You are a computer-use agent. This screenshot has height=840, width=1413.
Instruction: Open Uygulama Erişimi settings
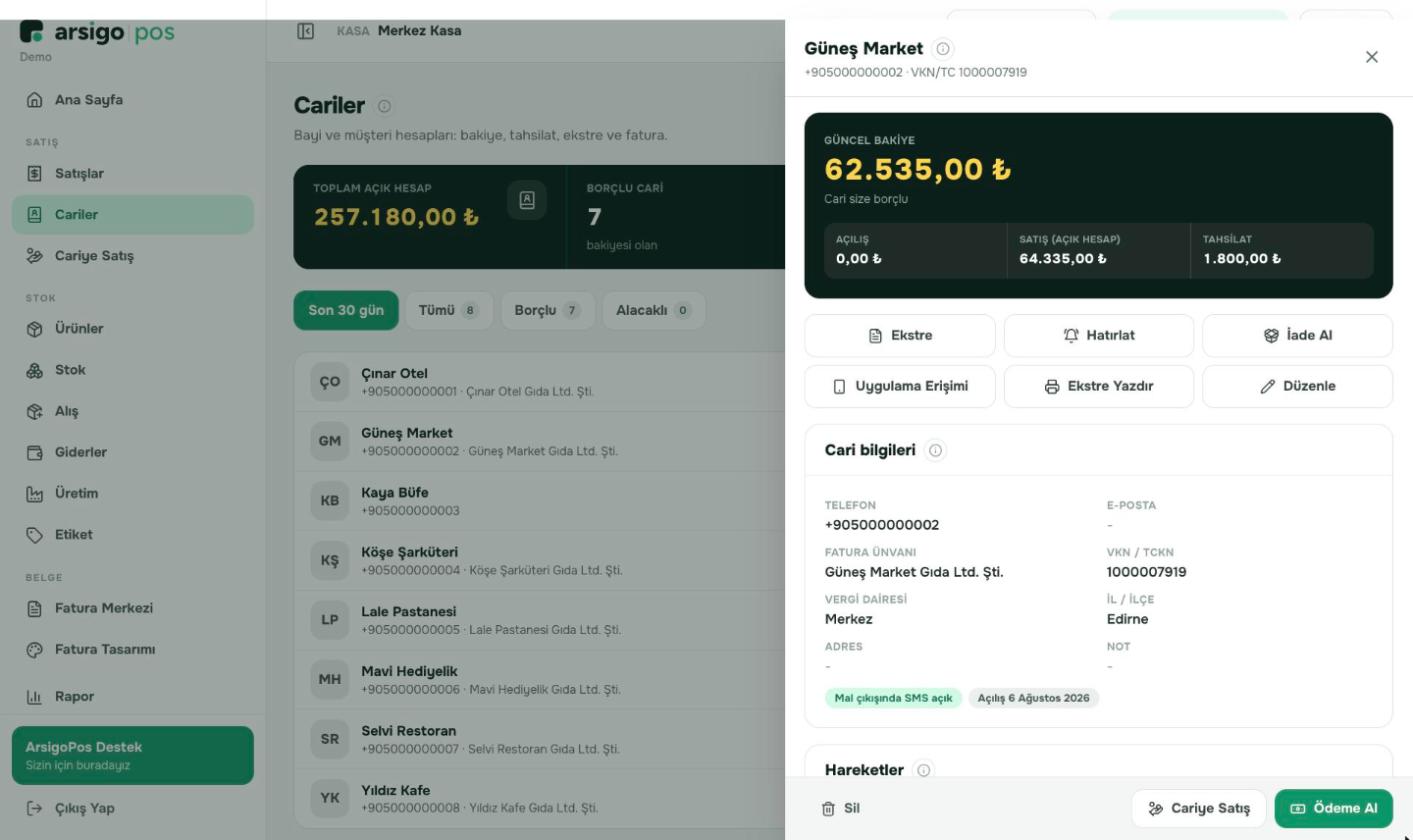(x=900, y=386)
